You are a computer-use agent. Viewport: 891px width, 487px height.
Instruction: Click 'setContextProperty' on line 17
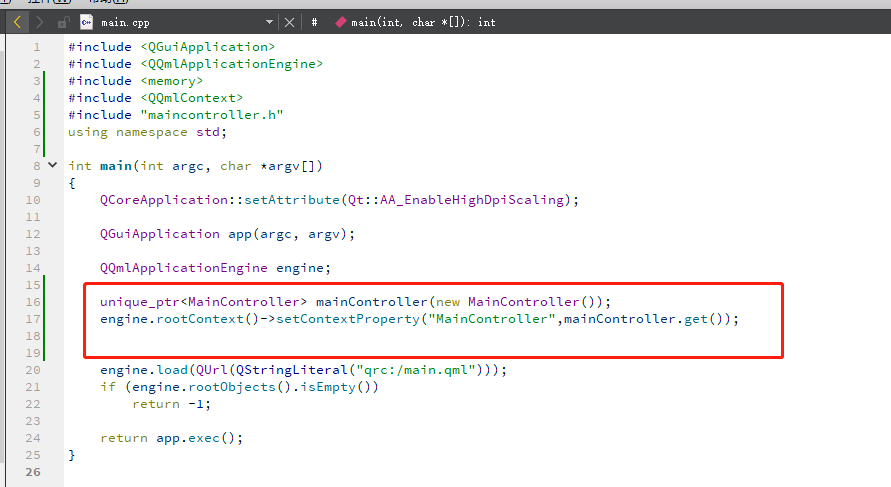point(348,319)
